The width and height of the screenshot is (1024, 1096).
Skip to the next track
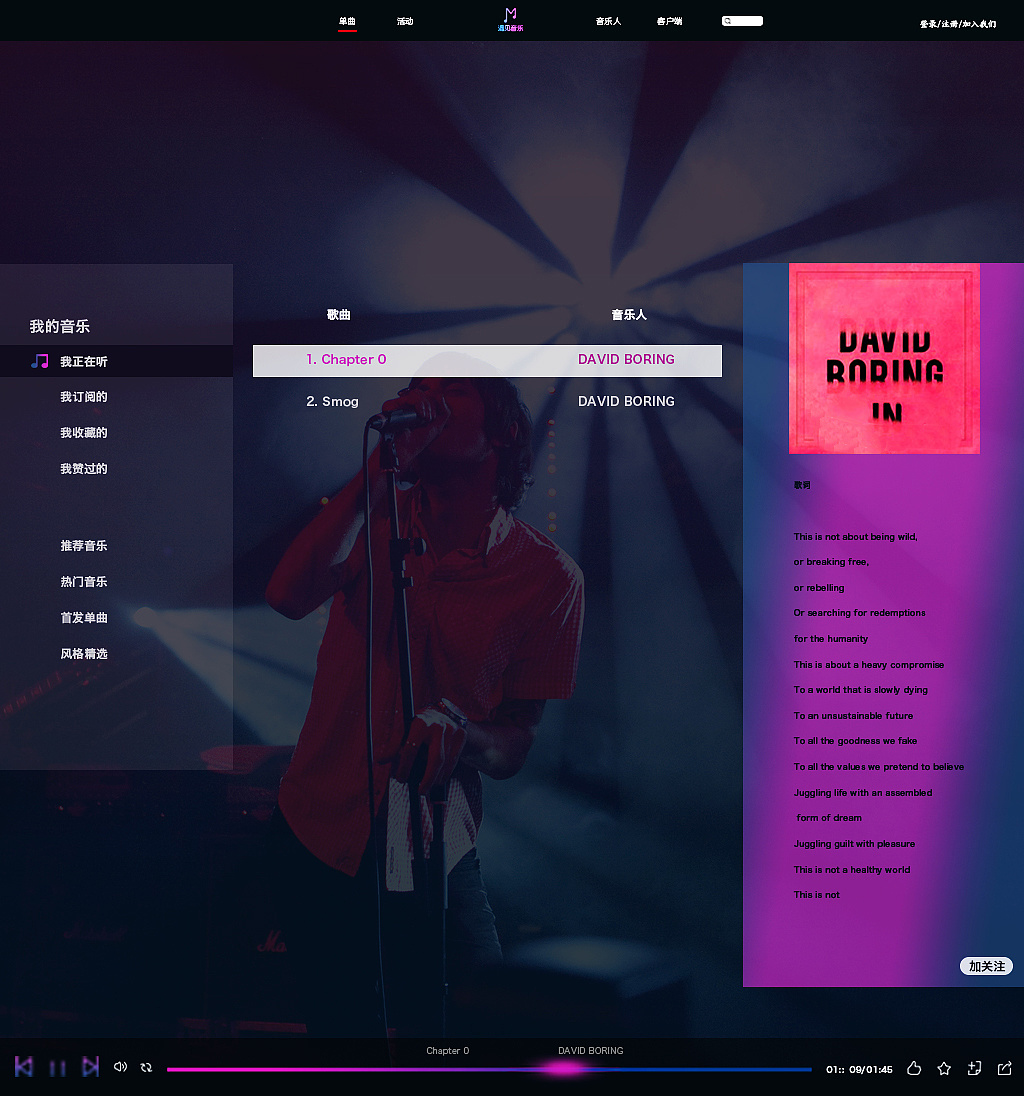click(x=90, y=1067)
